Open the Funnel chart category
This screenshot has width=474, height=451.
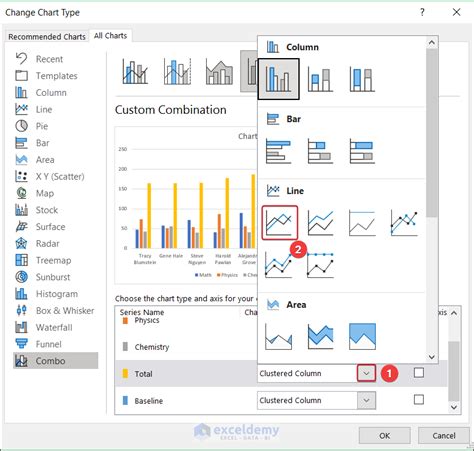pos(56,344)
